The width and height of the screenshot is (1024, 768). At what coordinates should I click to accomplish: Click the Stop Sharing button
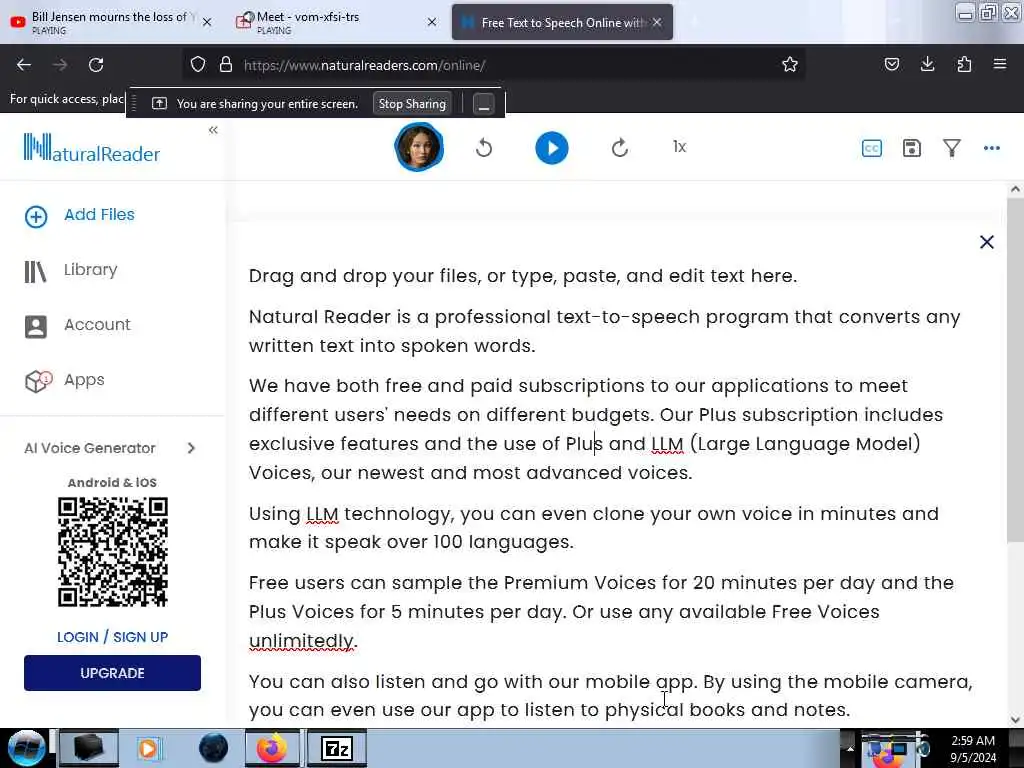pyautogui.click(x=412, y=104)
